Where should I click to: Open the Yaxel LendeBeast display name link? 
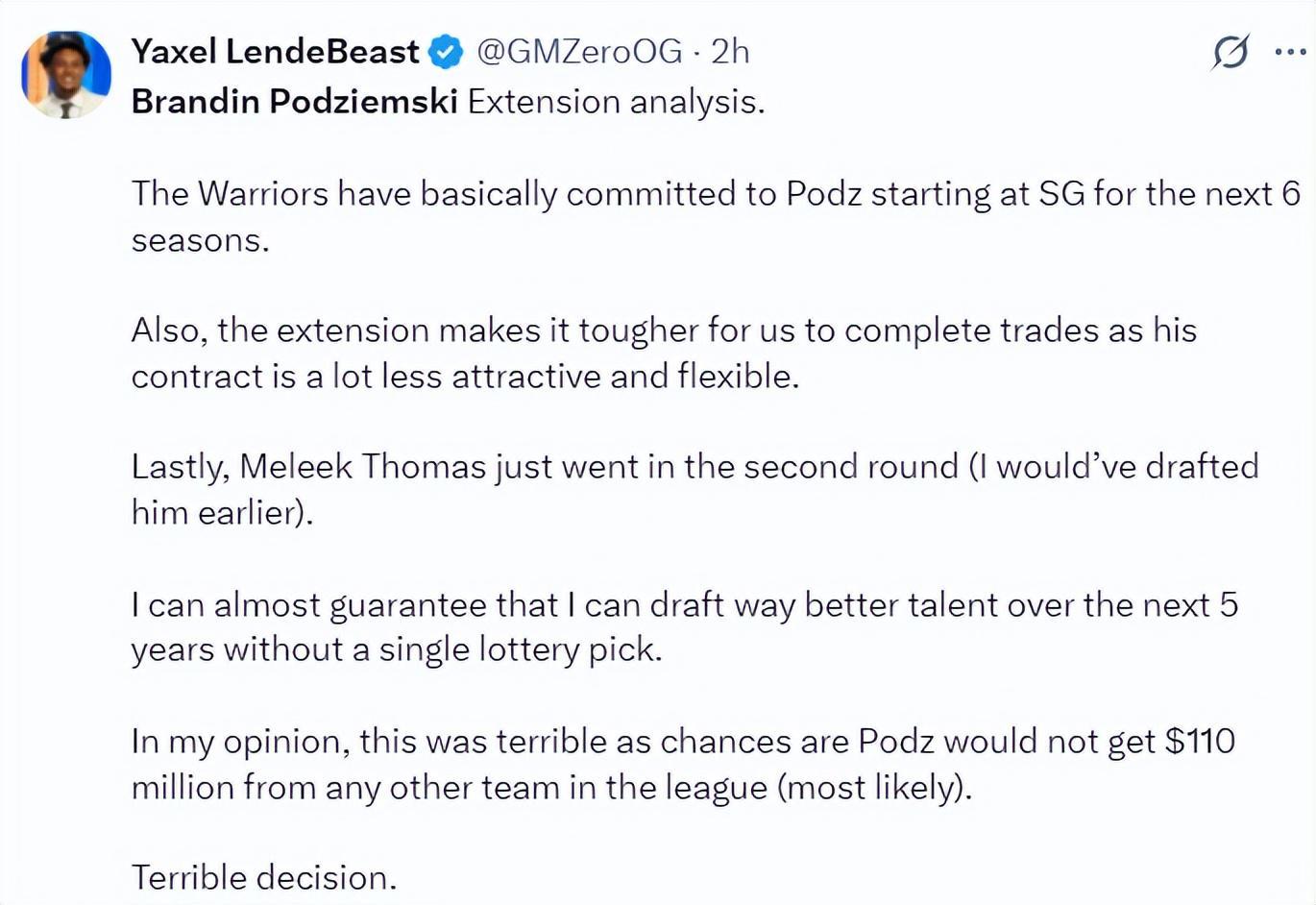[x=275, y=51]
